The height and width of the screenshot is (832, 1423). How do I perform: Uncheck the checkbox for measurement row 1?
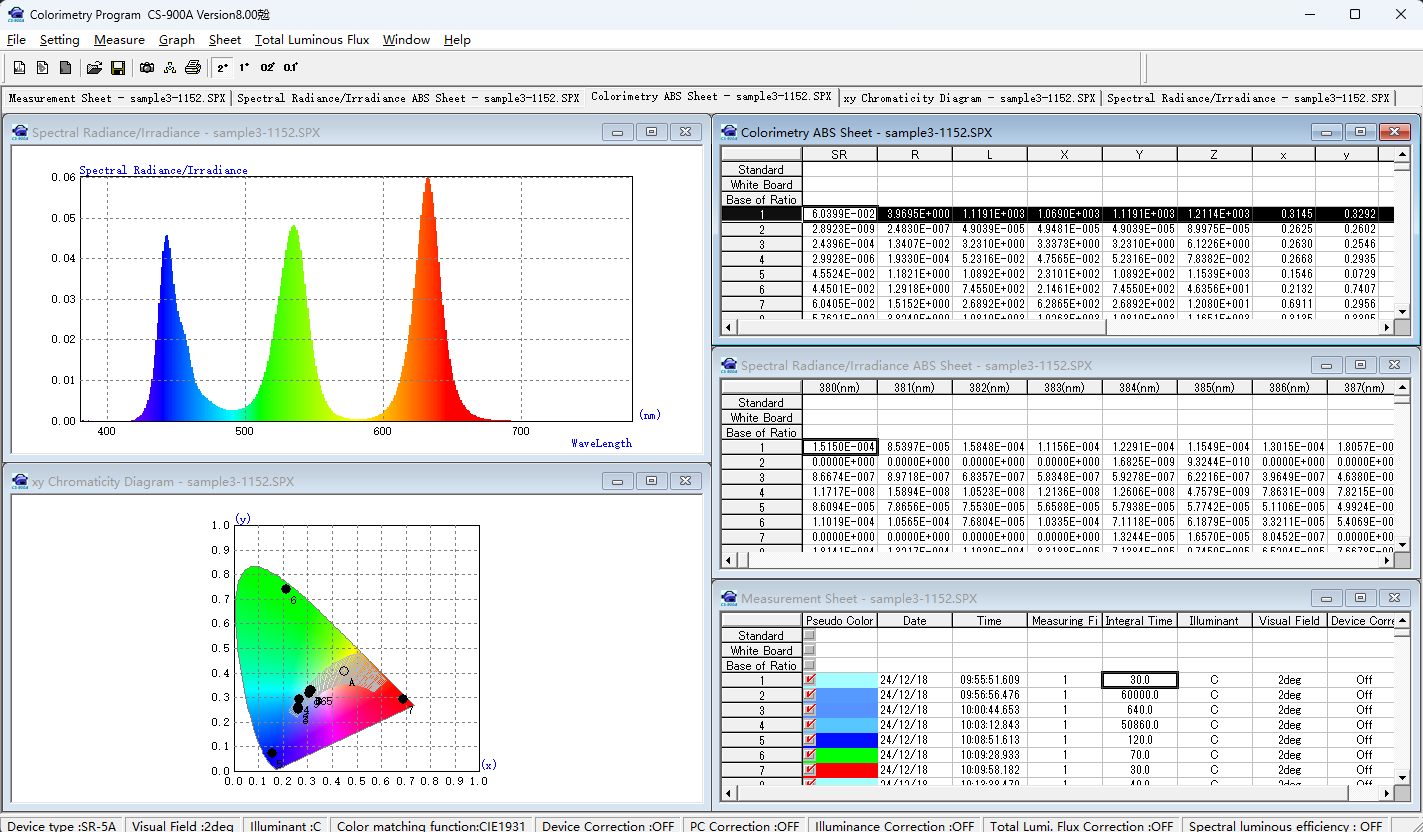click(x=810, y=680)
